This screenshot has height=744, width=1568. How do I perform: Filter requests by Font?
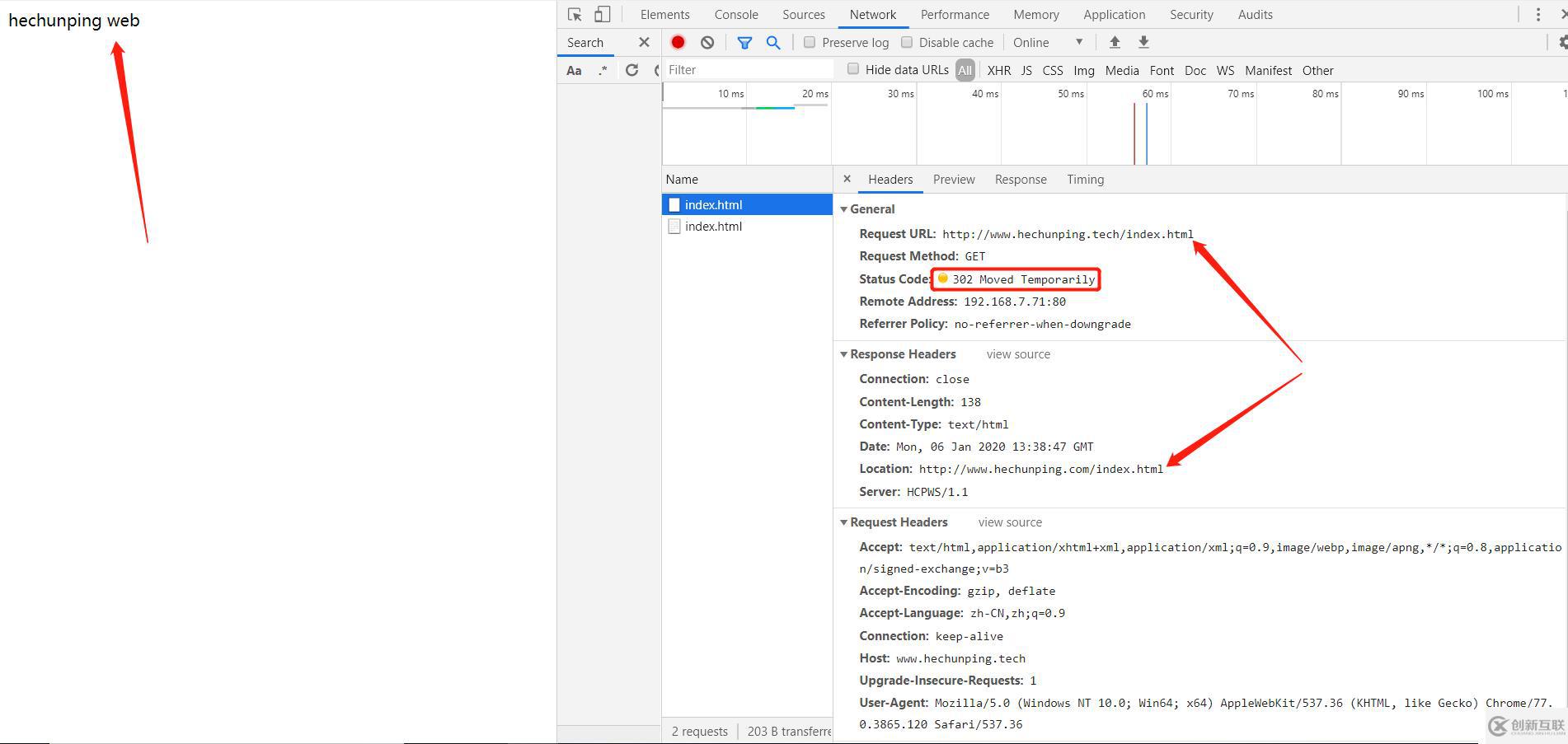(1162, 70)
